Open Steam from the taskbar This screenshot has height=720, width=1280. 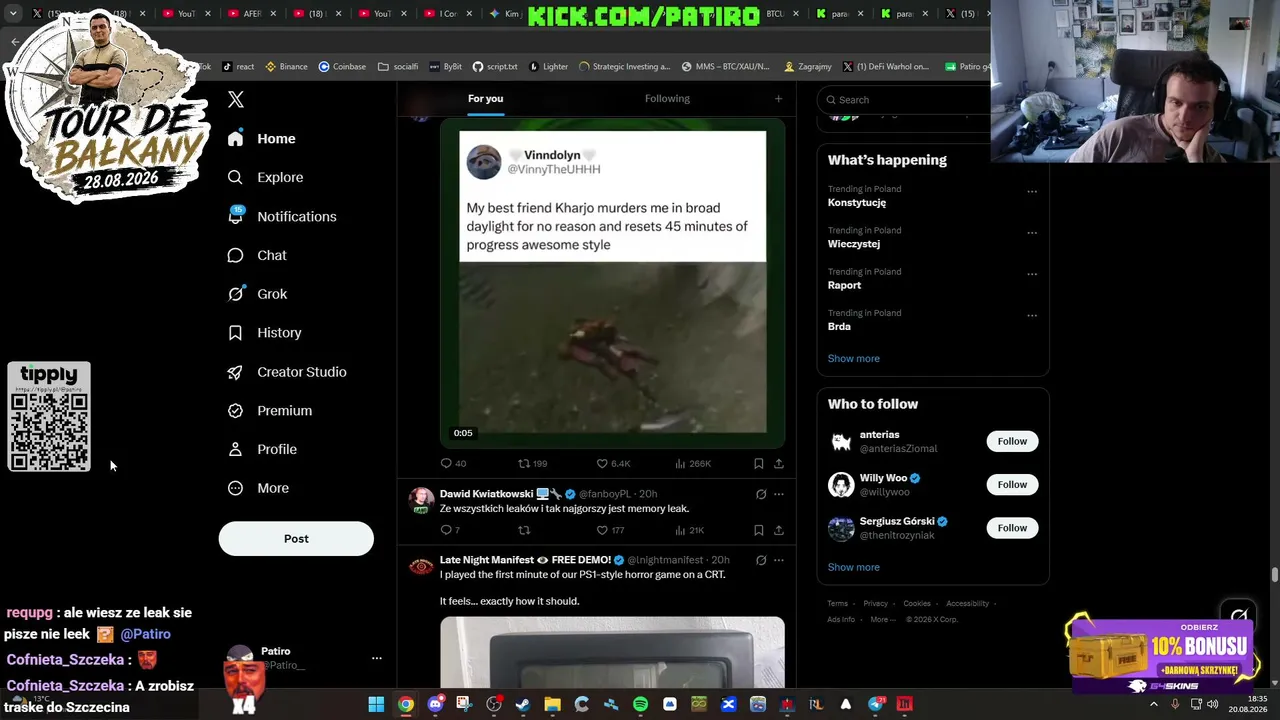click(x=523, y=704)
